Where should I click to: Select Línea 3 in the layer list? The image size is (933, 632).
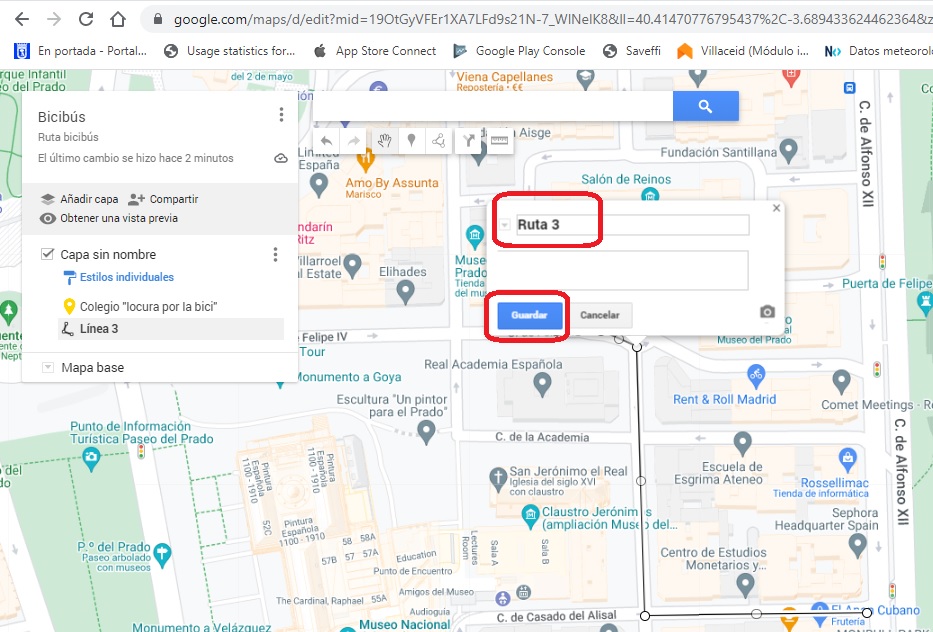coord(99,329)
